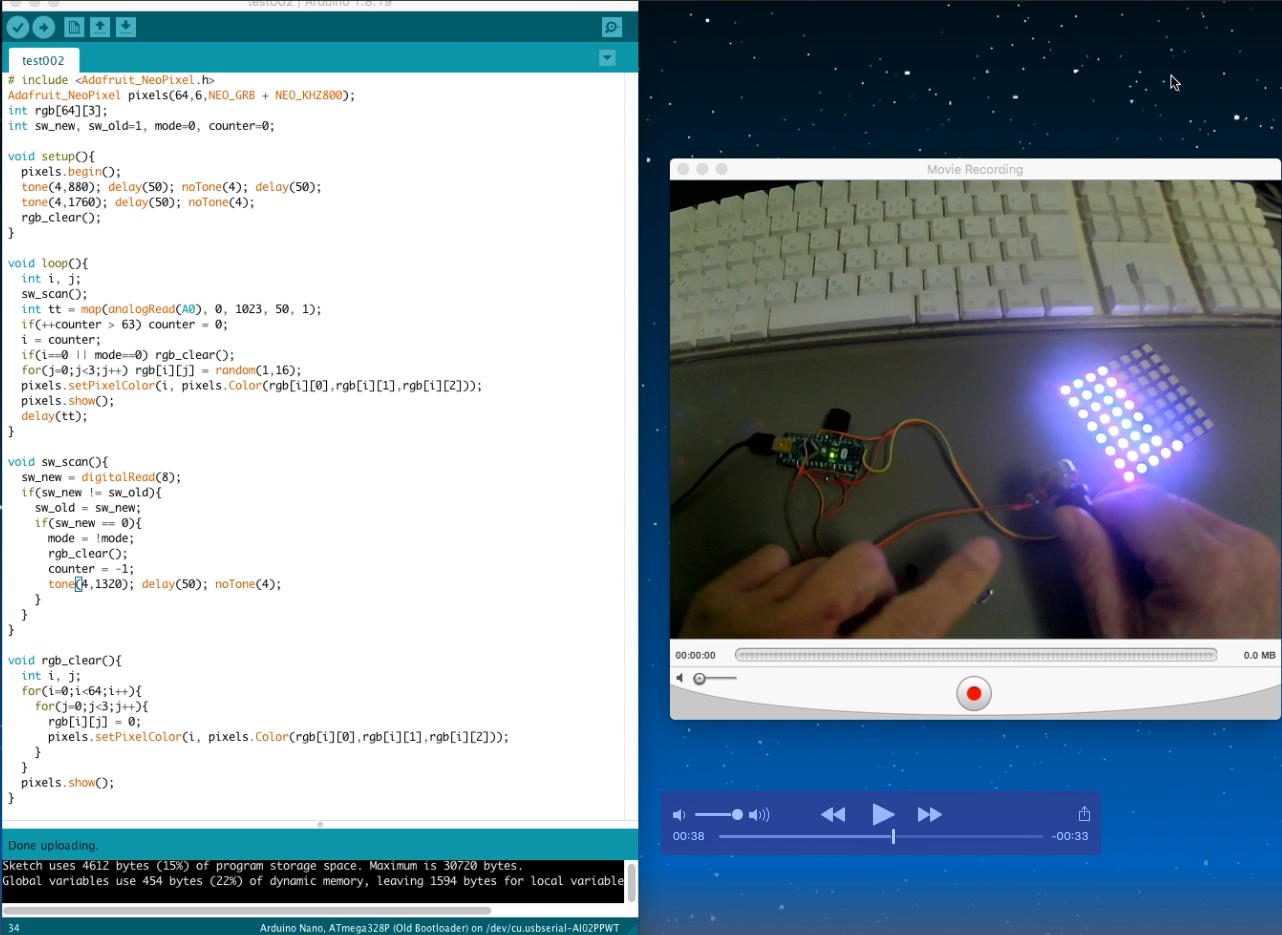
Task: Click the 'counter = -1;' line
Action: (x=91, y=569)
